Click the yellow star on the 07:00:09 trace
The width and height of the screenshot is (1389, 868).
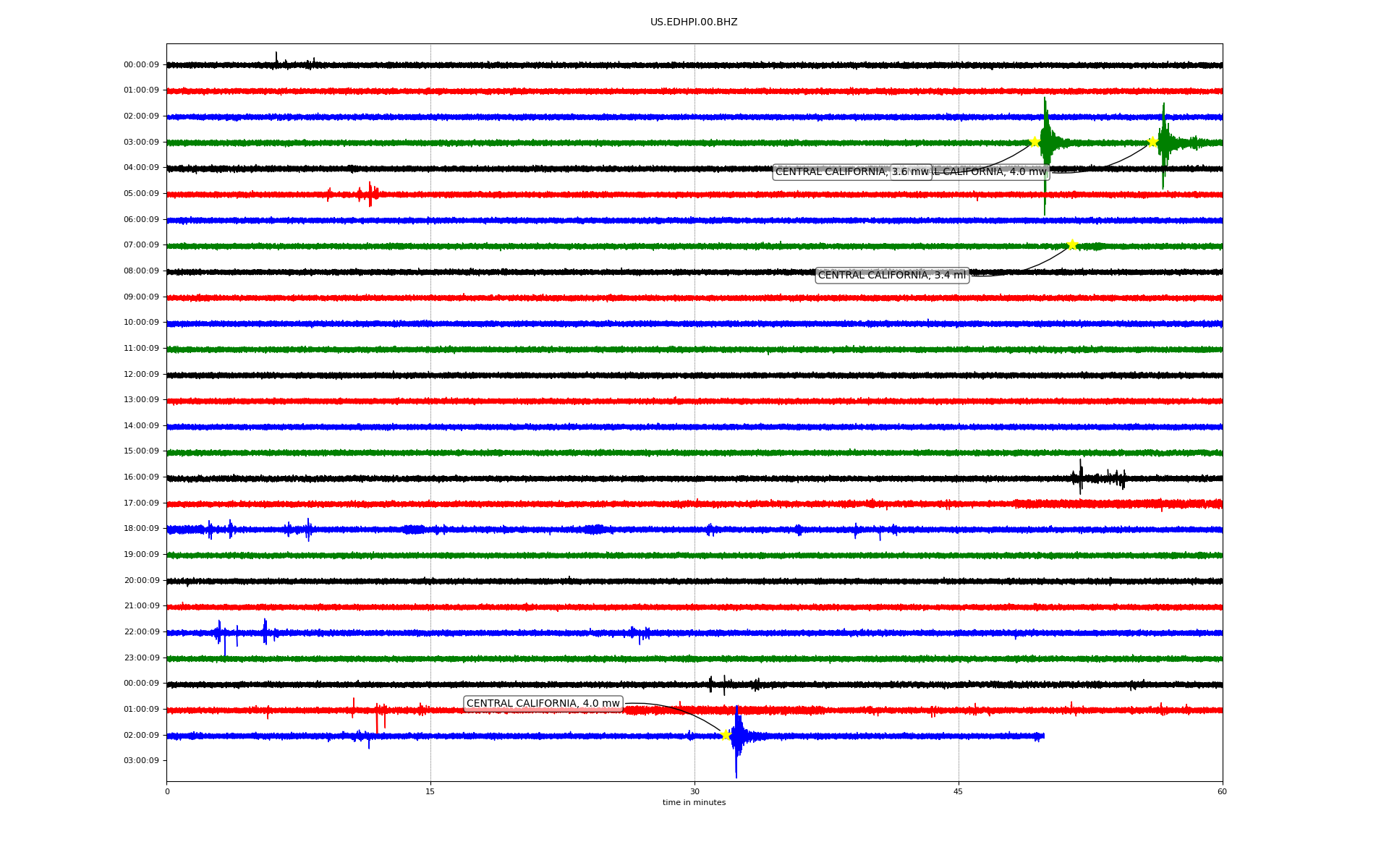pos(1071,244)
